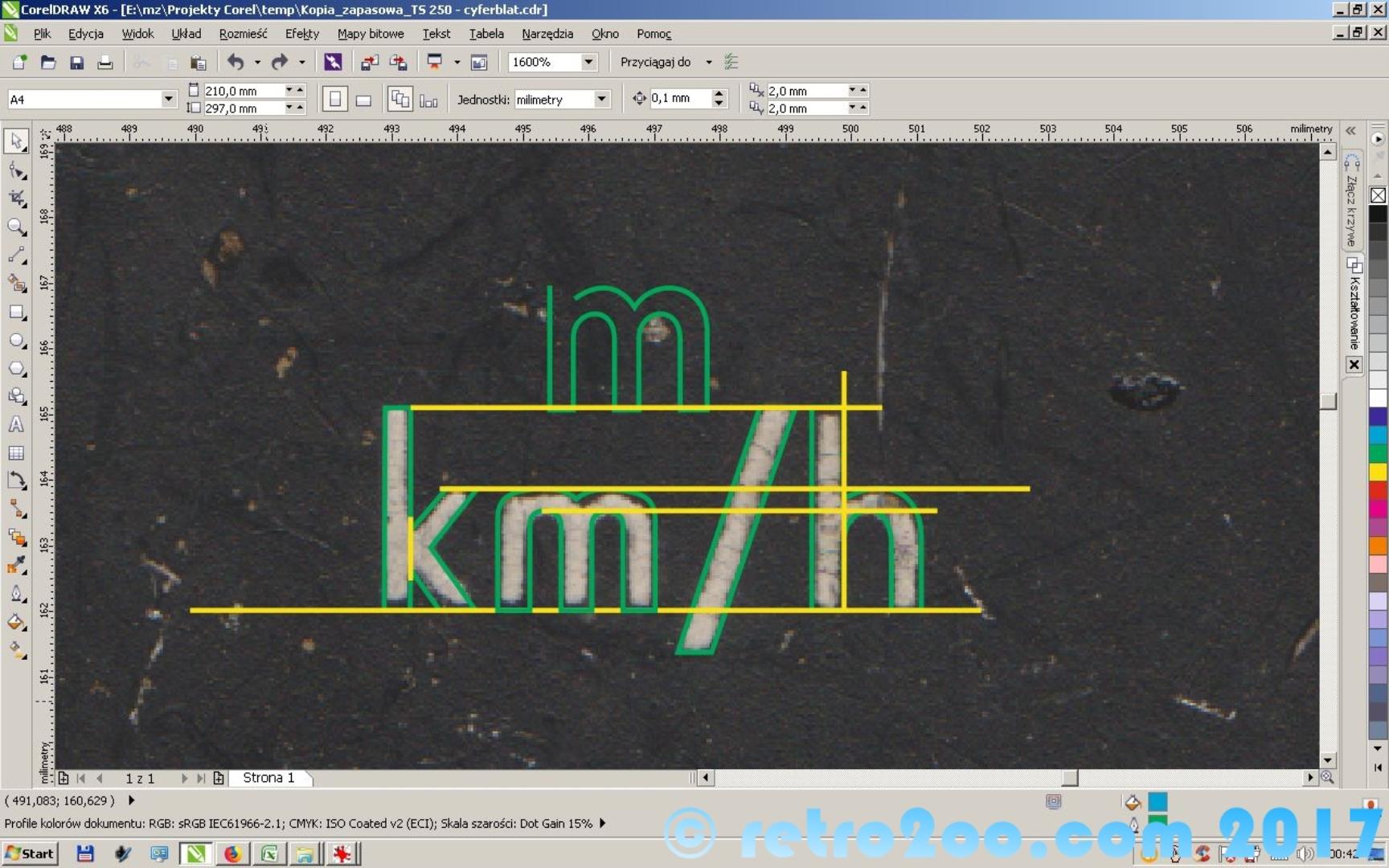The width and height of the screenshot is (1389, 868).
Task: Click the Eyedropper tool
Action: tap(16, 565)
